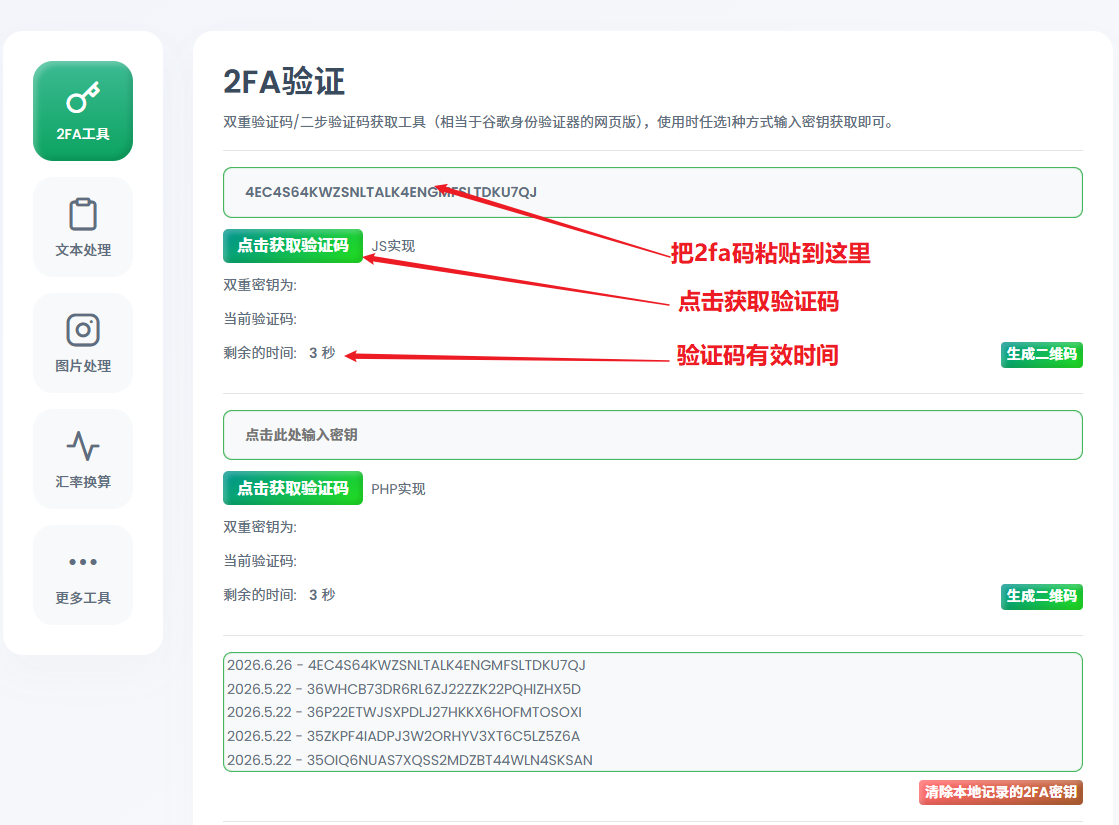The width and height of the screenshot is (1119, 825).
Task: Open the 汇率换算 pulse icon
Action: pyautogui.click(x=83, y=446)
